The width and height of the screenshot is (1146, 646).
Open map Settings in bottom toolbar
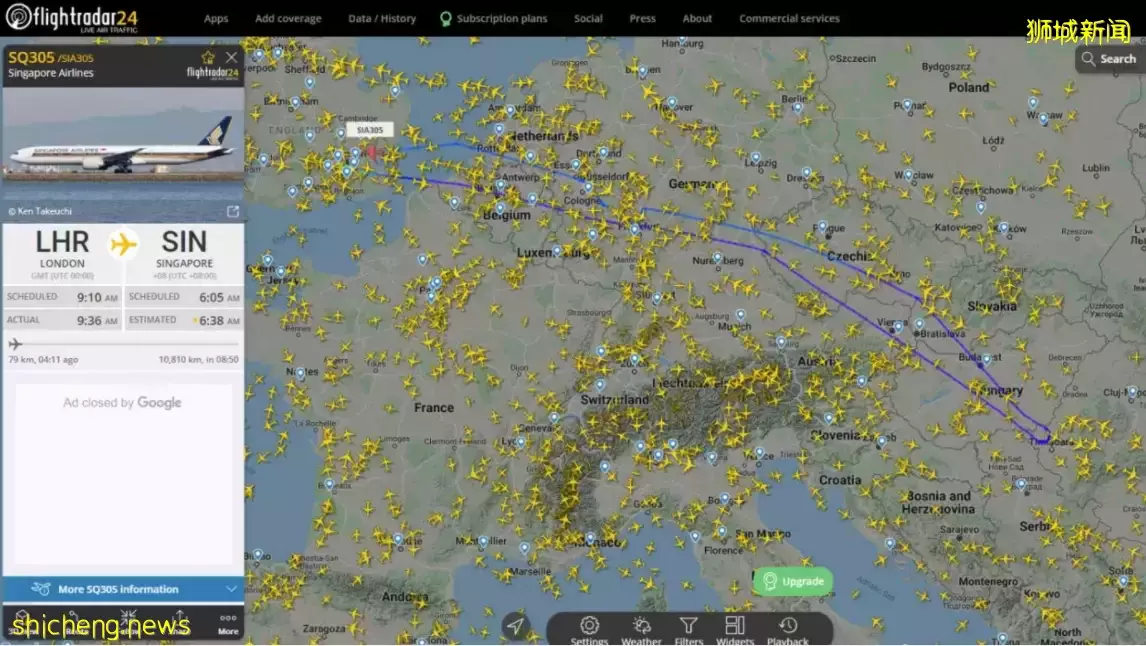point(589,630)
